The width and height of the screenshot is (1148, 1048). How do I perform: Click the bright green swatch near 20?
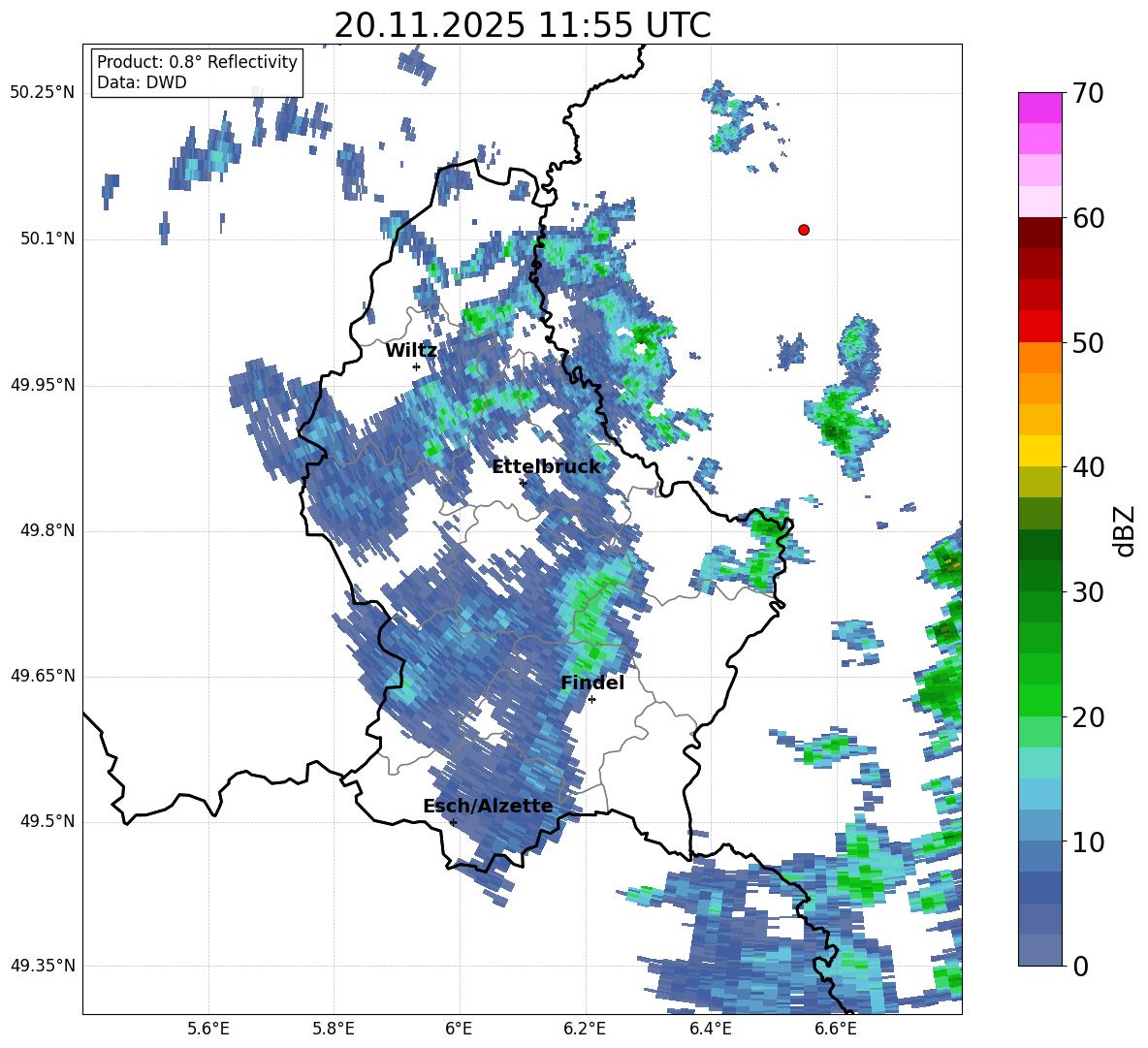(1039, 700)
